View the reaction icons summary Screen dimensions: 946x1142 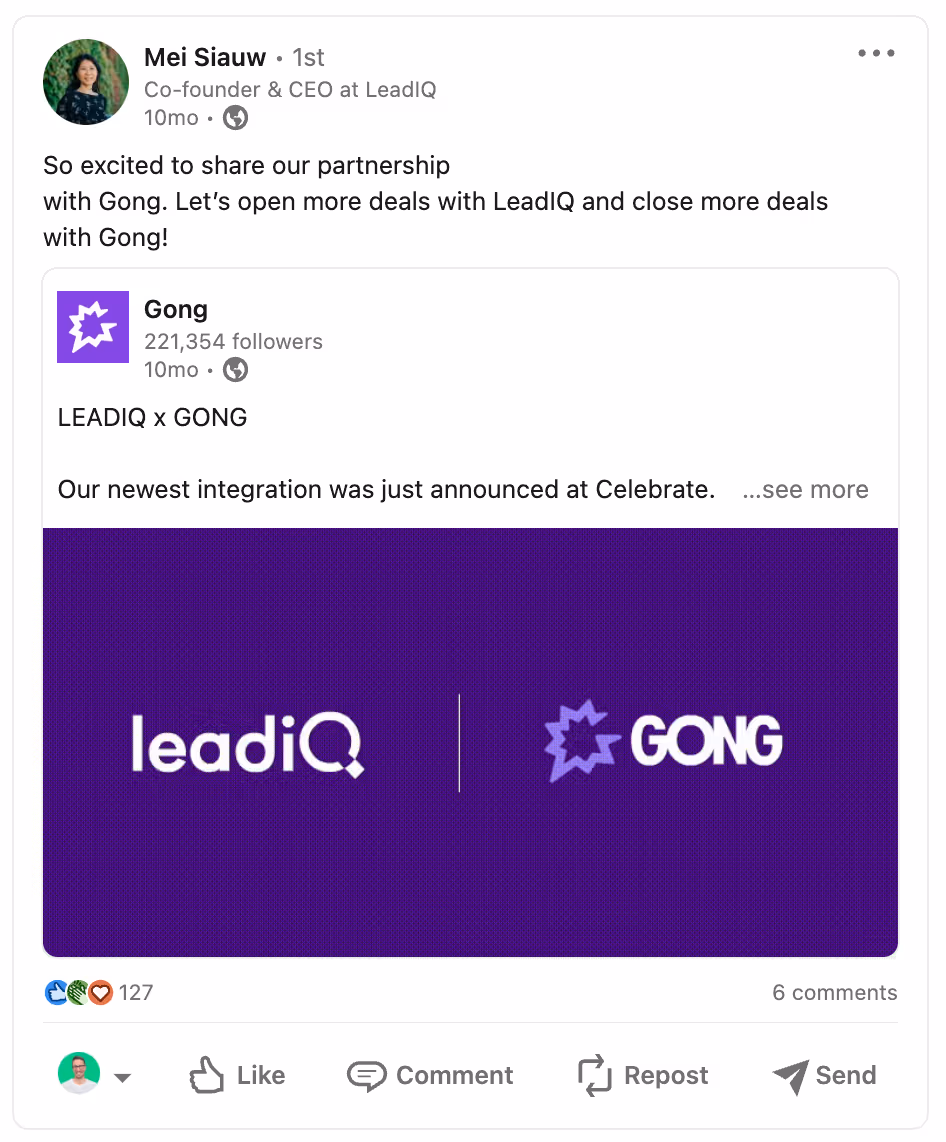[x=79, y=993]
